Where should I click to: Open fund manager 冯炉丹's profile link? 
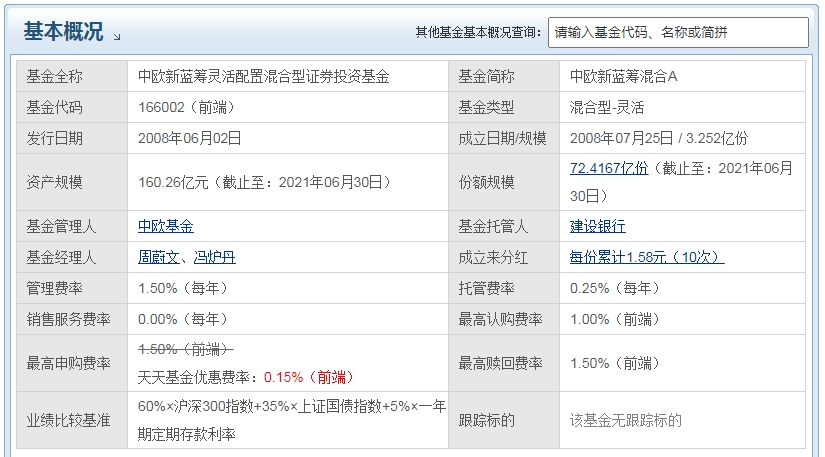click(x=214, y=257)
